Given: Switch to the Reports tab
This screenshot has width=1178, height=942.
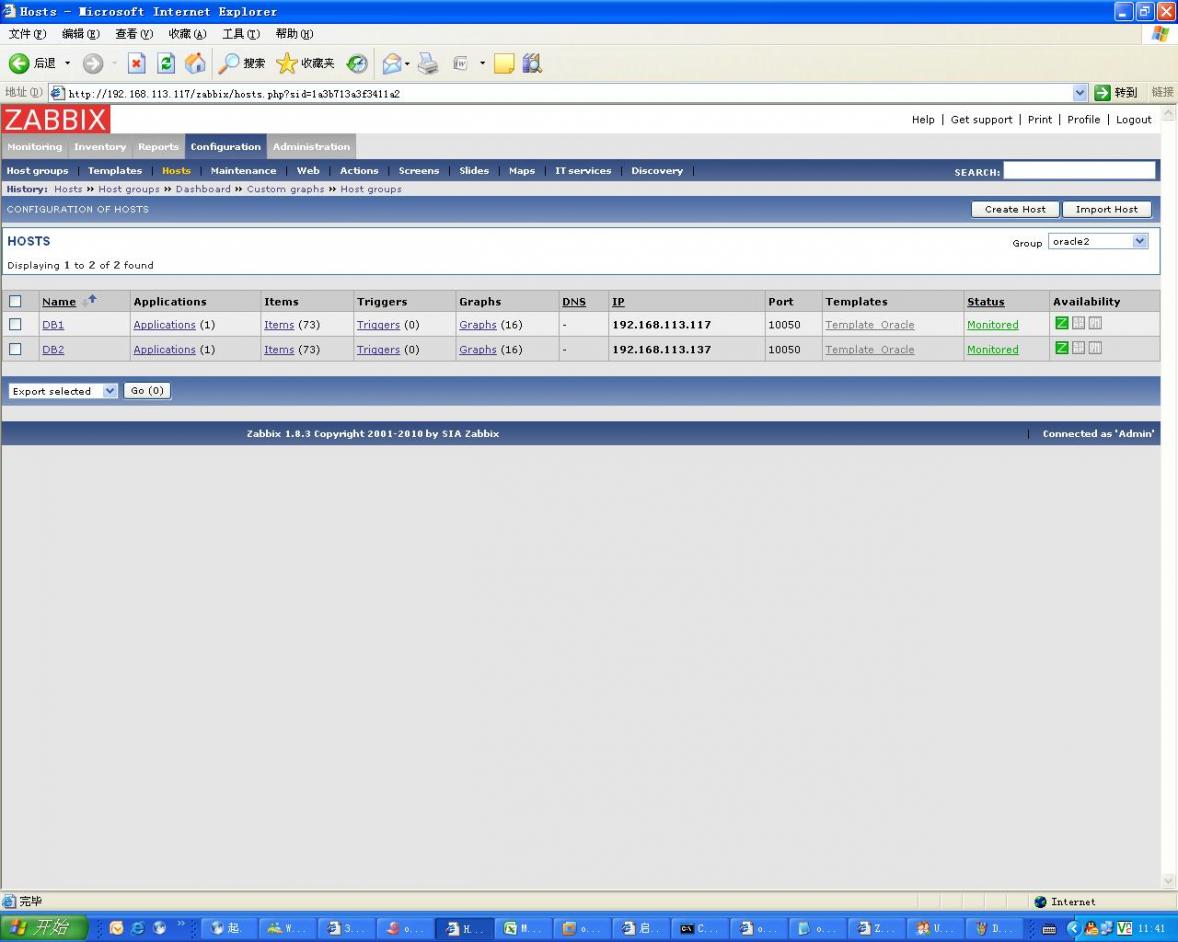Looking at the screenshot, I should point(159,146).
